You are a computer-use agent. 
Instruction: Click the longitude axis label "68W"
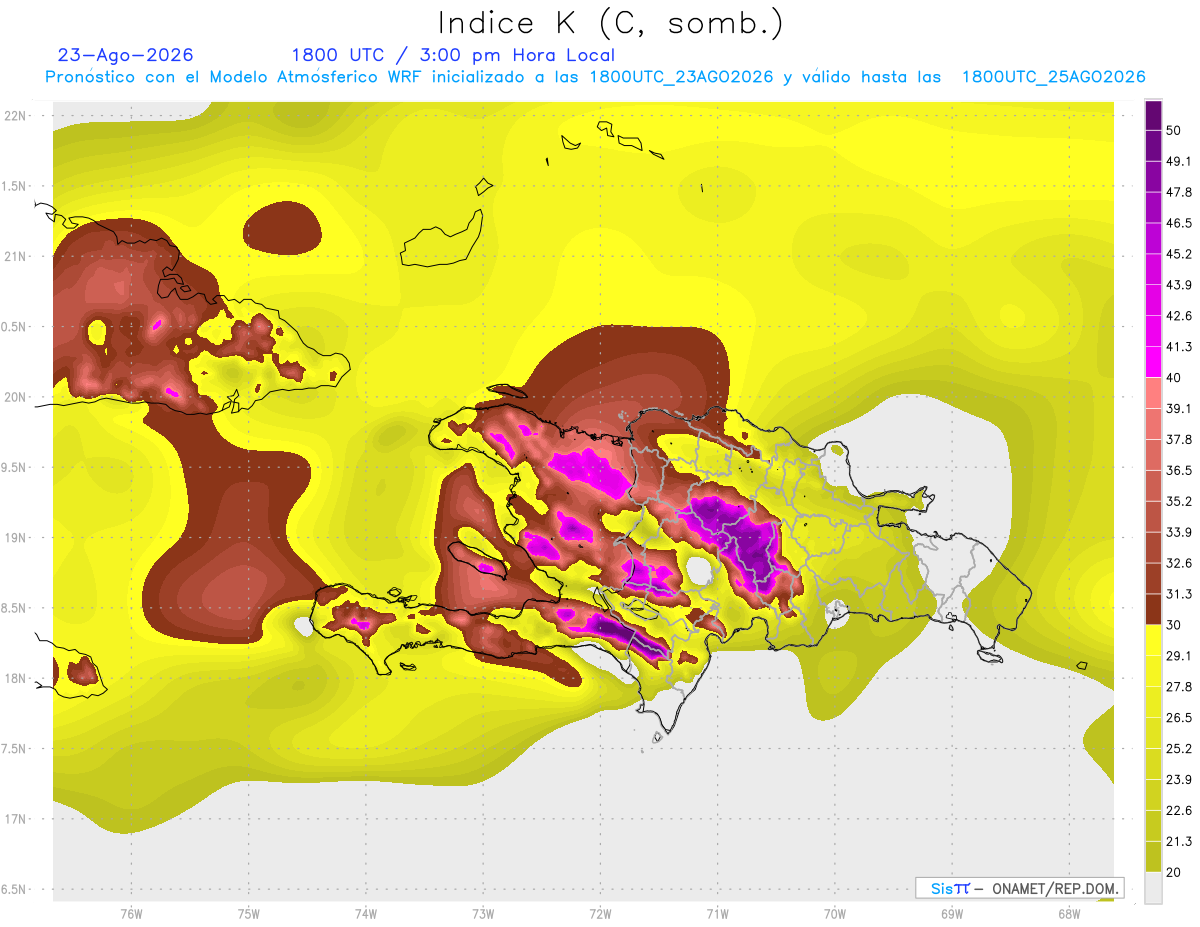point(1069,913)
